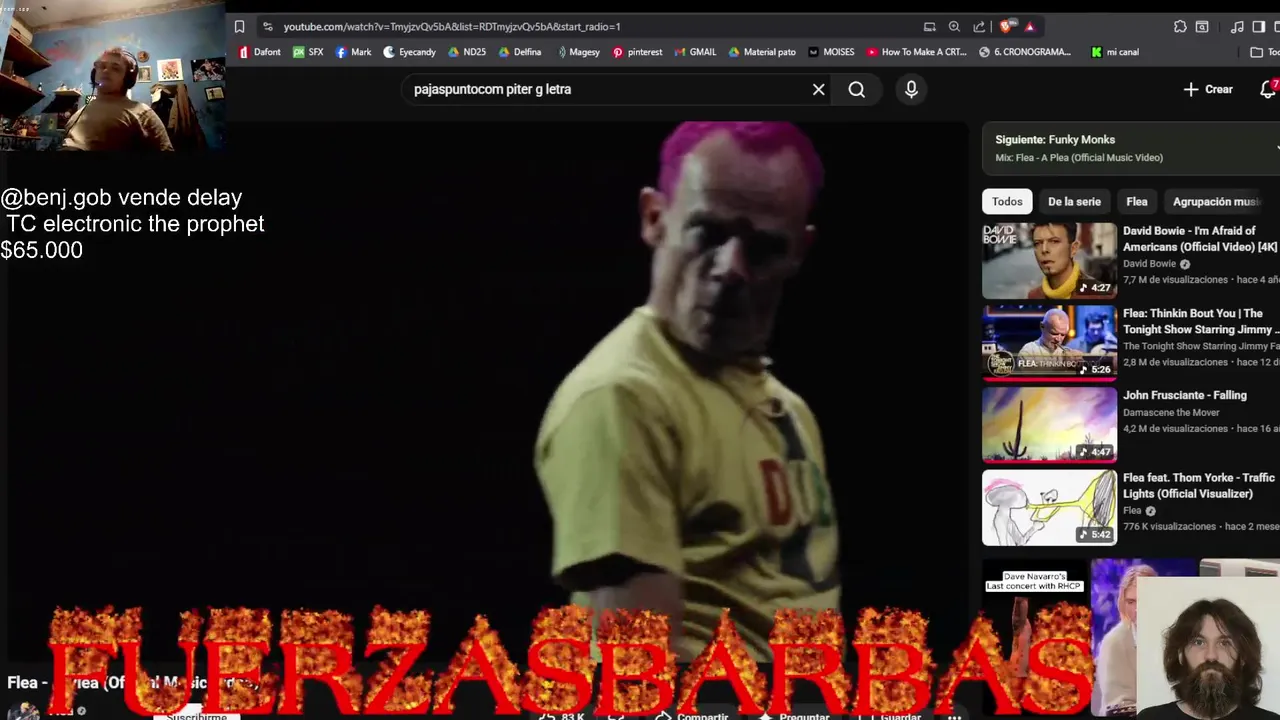
Task: Click the David Bowie channel name
Action: coord(1149,264)
